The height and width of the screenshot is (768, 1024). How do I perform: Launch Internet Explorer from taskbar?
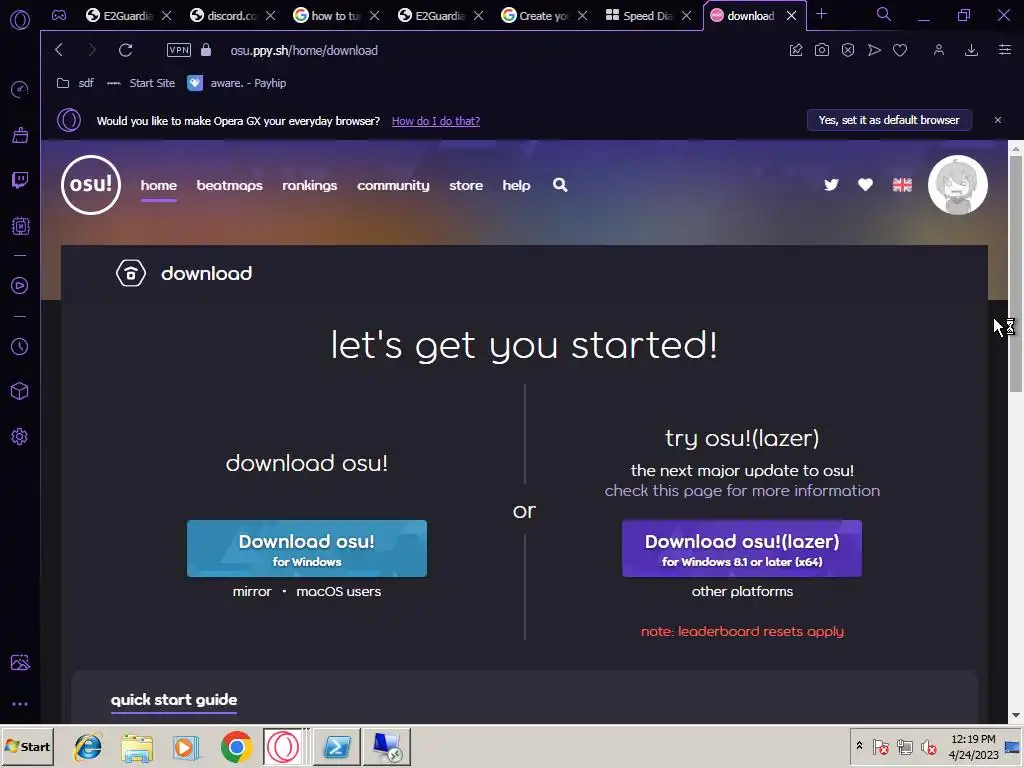[x=88, y=747]
